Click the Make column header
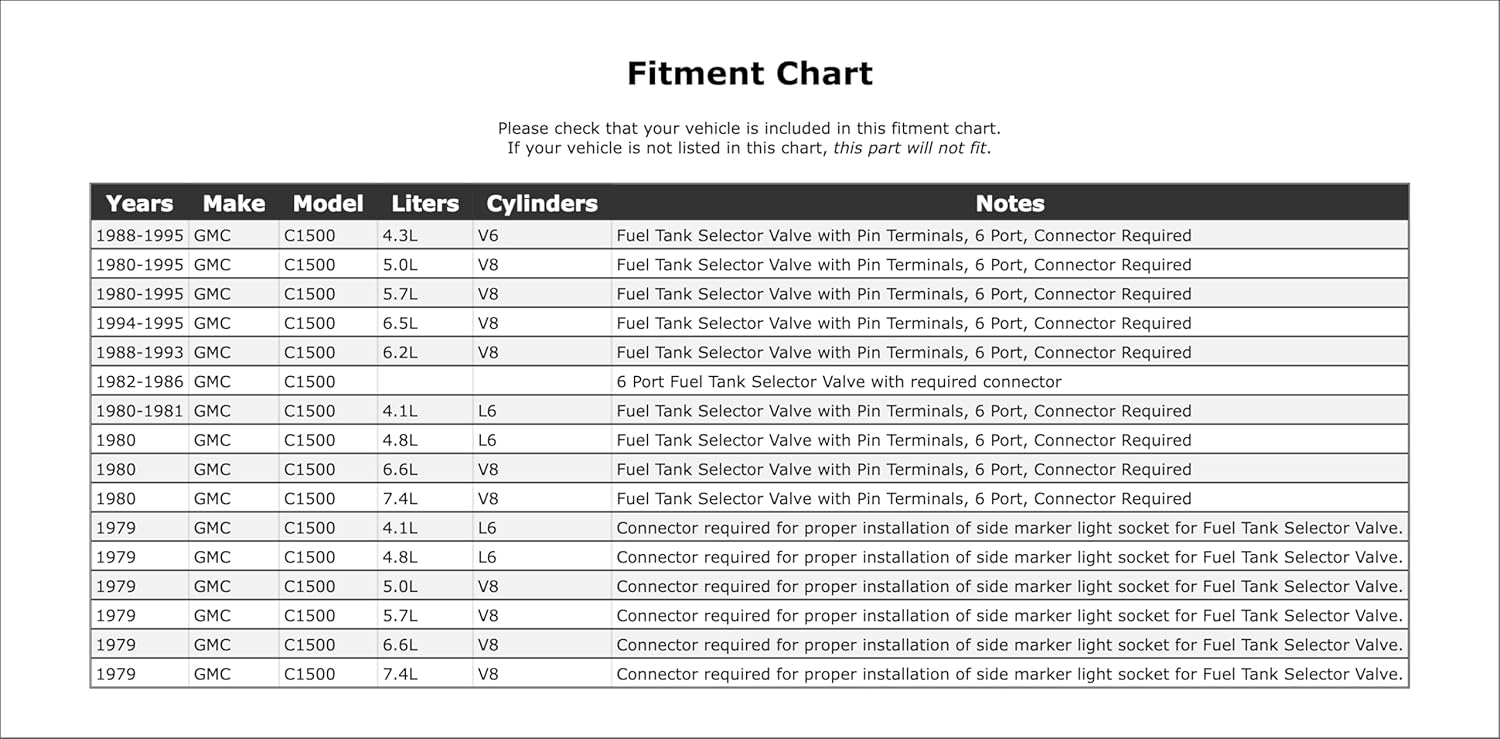Image resolution: width=1500 pixels, height=739 pixels. click(x=233, y=203)
